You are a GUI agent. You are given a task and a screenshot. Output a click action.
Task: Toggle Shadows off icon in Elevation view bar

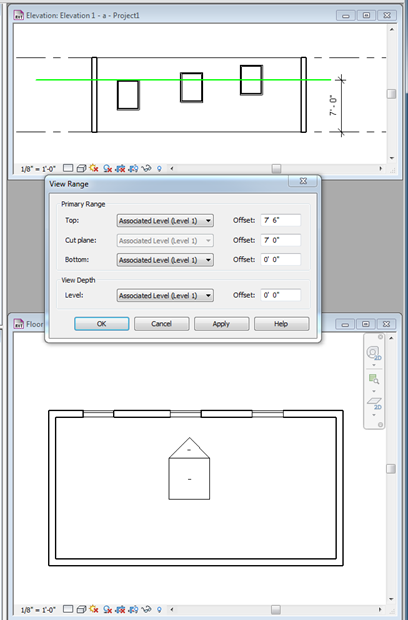pyautogui.click(x=108, y=168)
